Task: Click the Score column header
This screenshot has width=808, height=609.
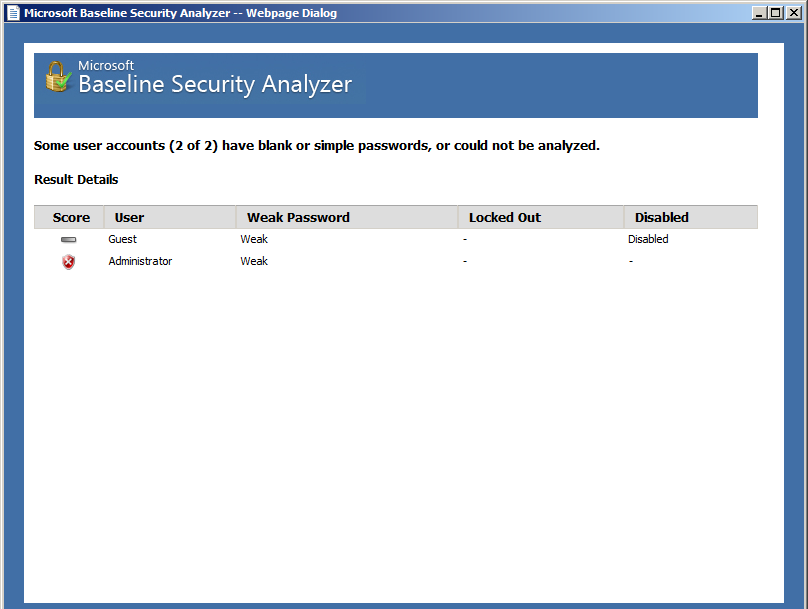Action: (69, 217)
